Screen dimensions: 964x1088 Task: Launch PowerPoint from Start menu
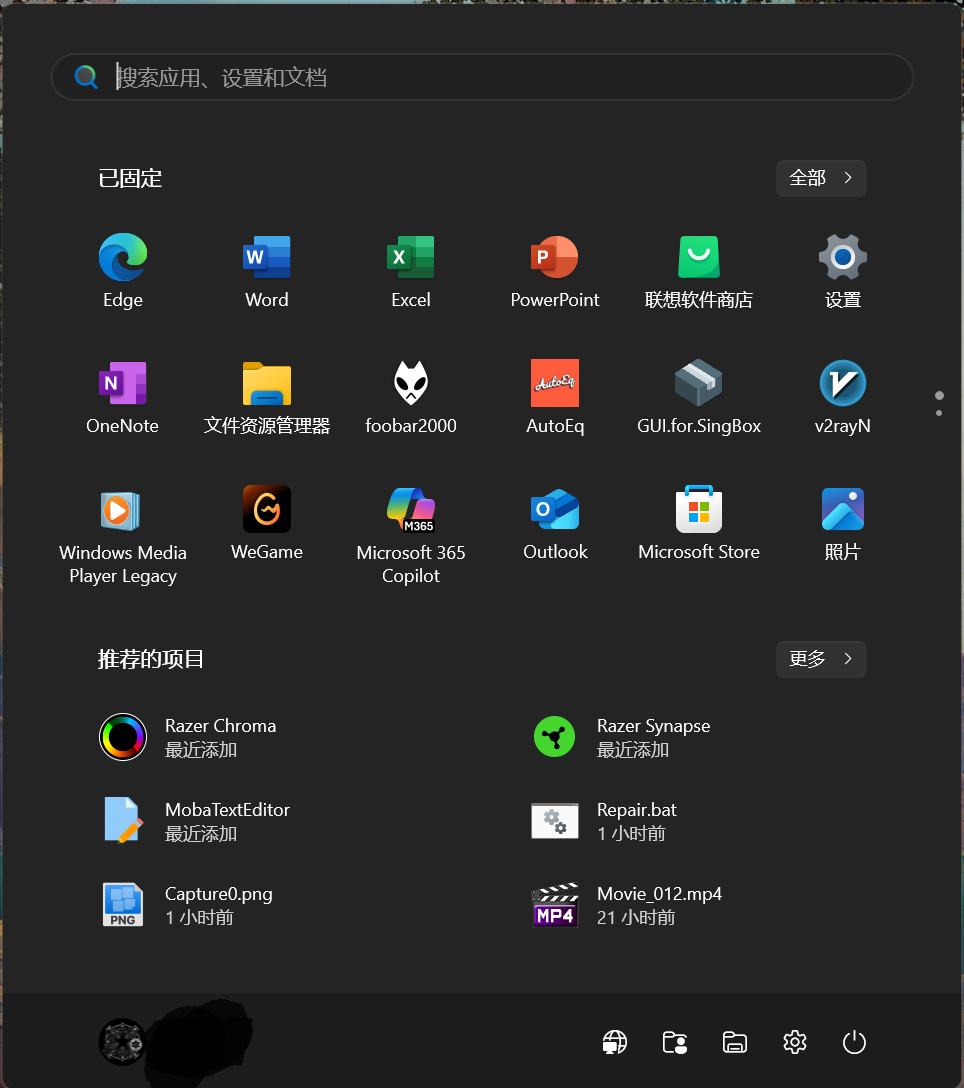555,271
